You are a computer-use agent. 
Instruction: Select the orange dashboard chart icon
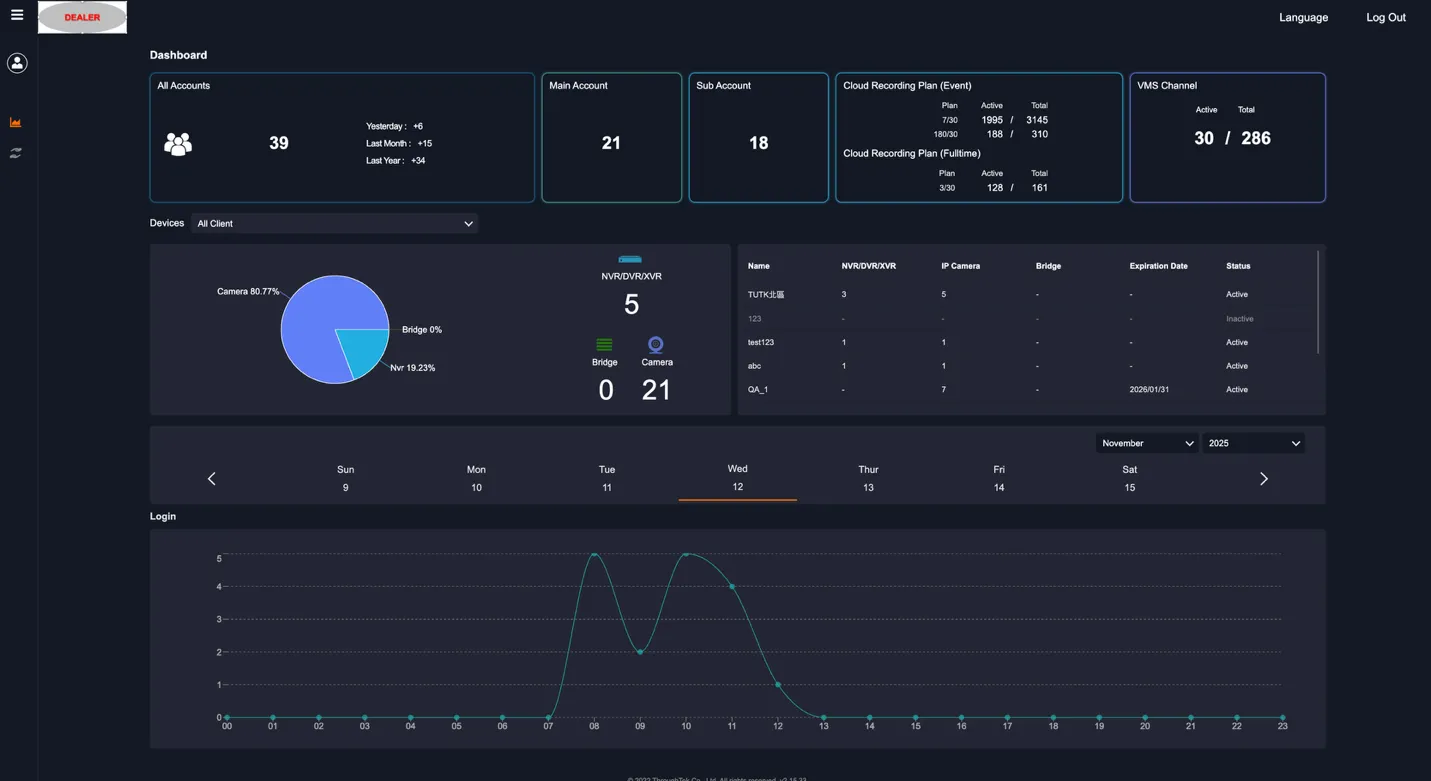click(15, 121)
